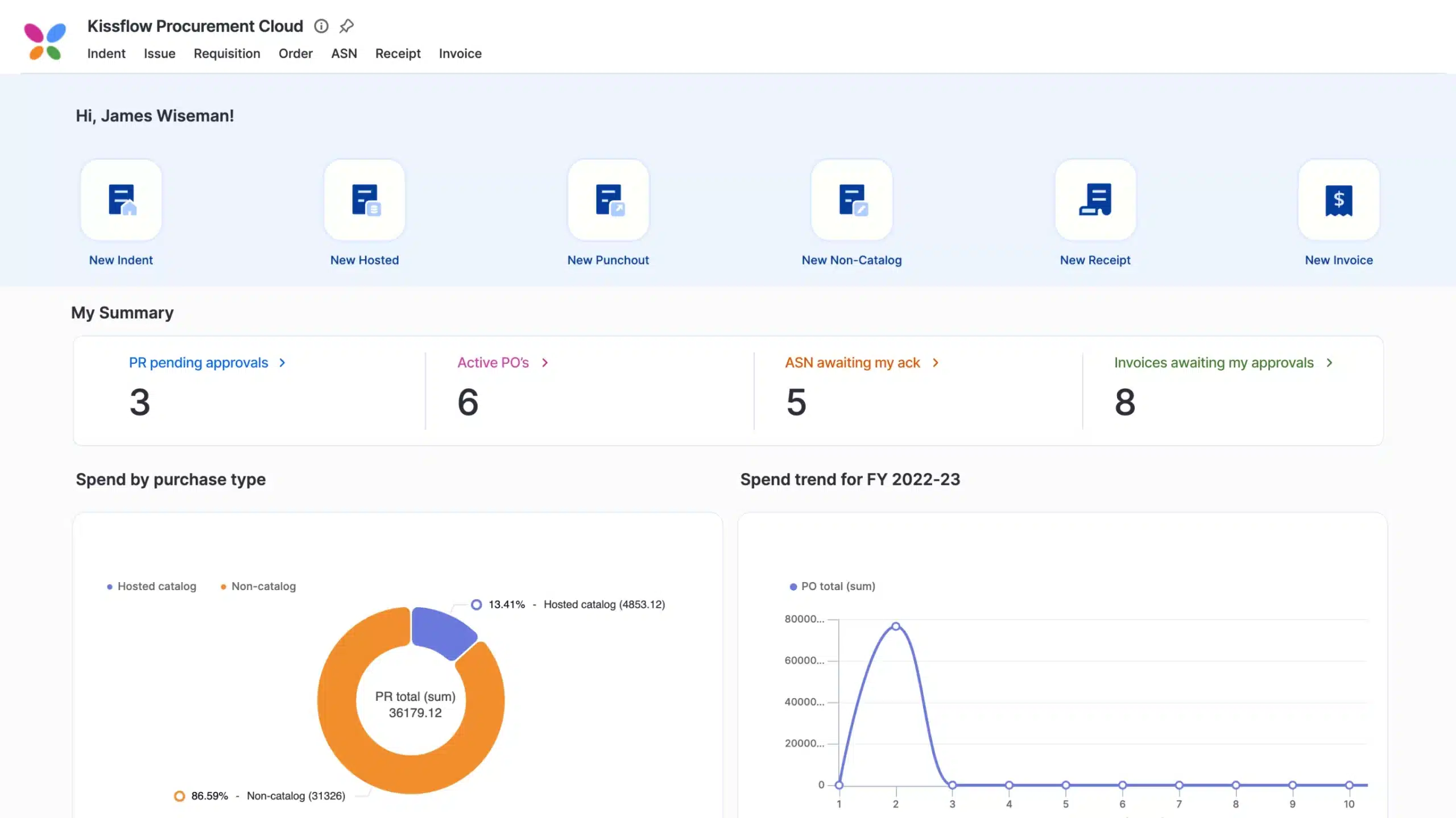
Task: Open the New Non-Catalog request icon
Action: (x=851, y=200)
